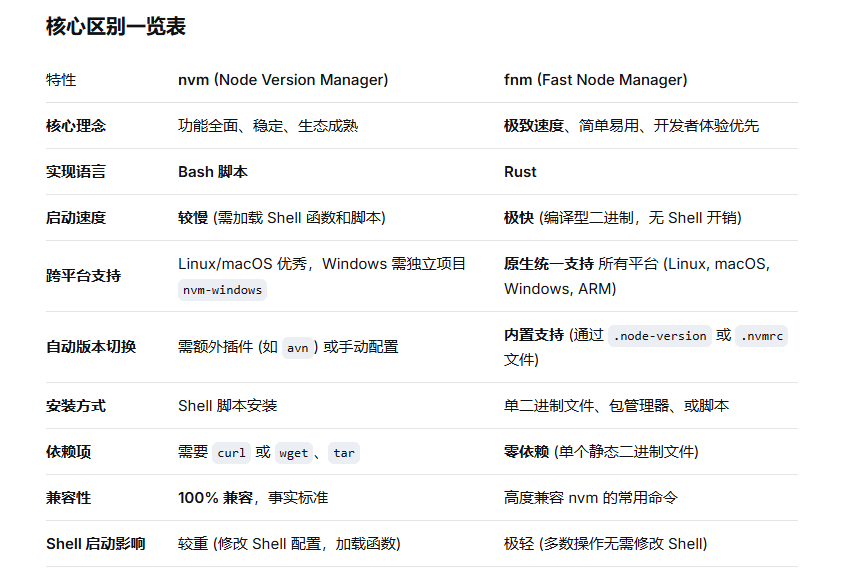Select the heading 核心区别一览表
This screenshot has height=571, width=857.
click(x=116, y=26)
